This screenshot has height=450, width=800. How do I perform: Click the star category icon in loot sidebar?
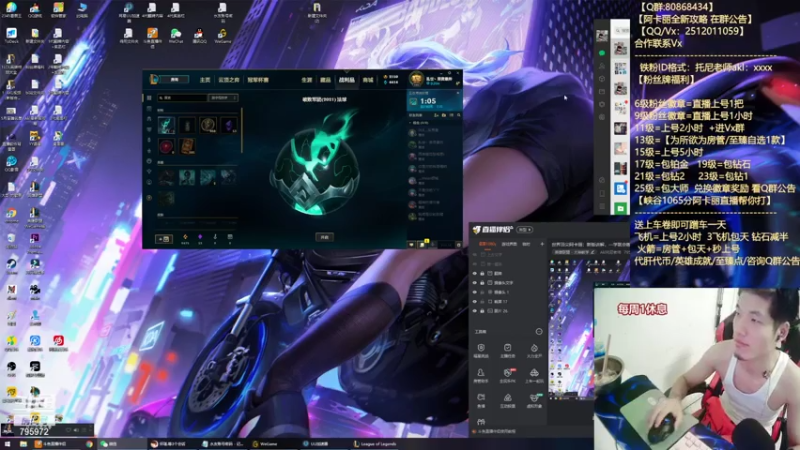(149, 151)
